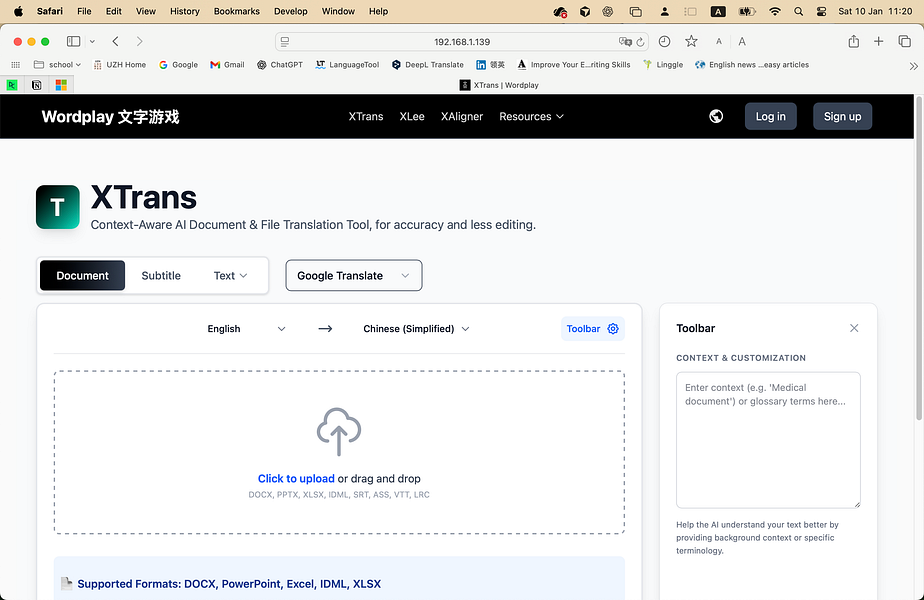Open the LanguageTool bookmark
Screen dimensions: 924x600
point(347,65)
